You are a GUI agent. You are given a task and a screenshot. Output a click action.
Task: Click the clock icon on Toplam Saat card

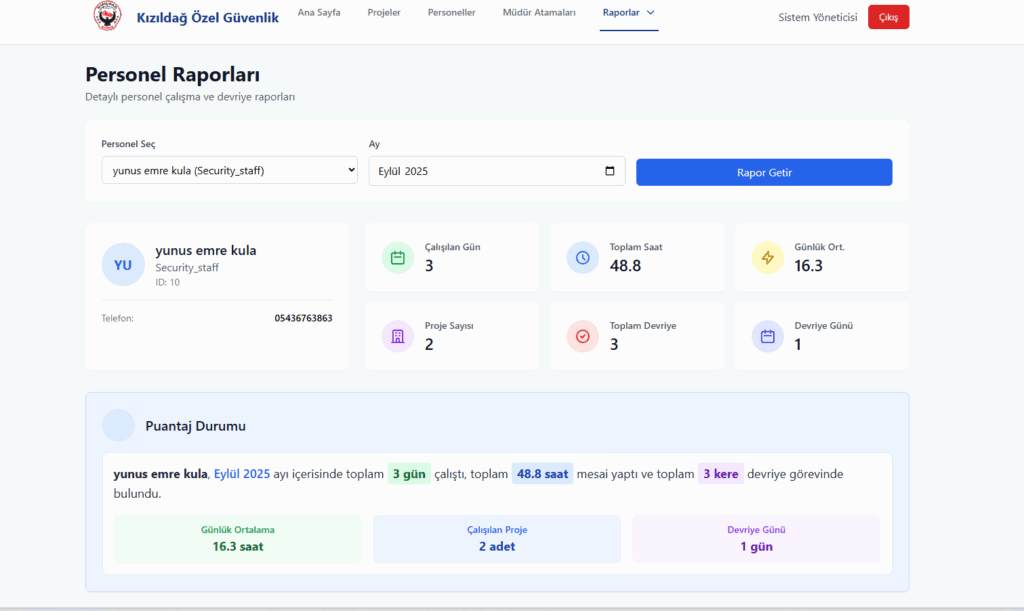pyautogui.click(x=583, y=257)
